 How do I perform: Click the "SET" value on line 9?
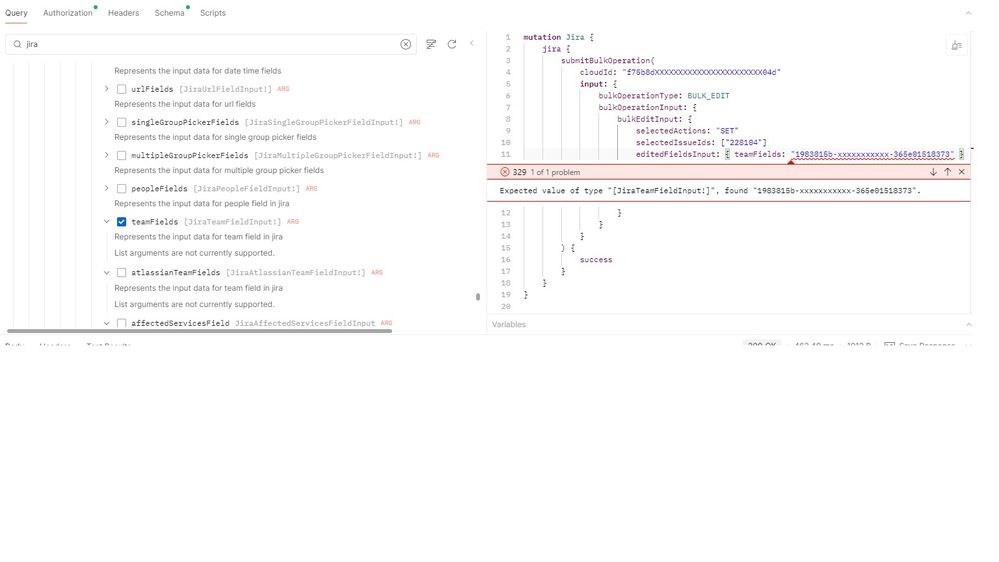727,131
